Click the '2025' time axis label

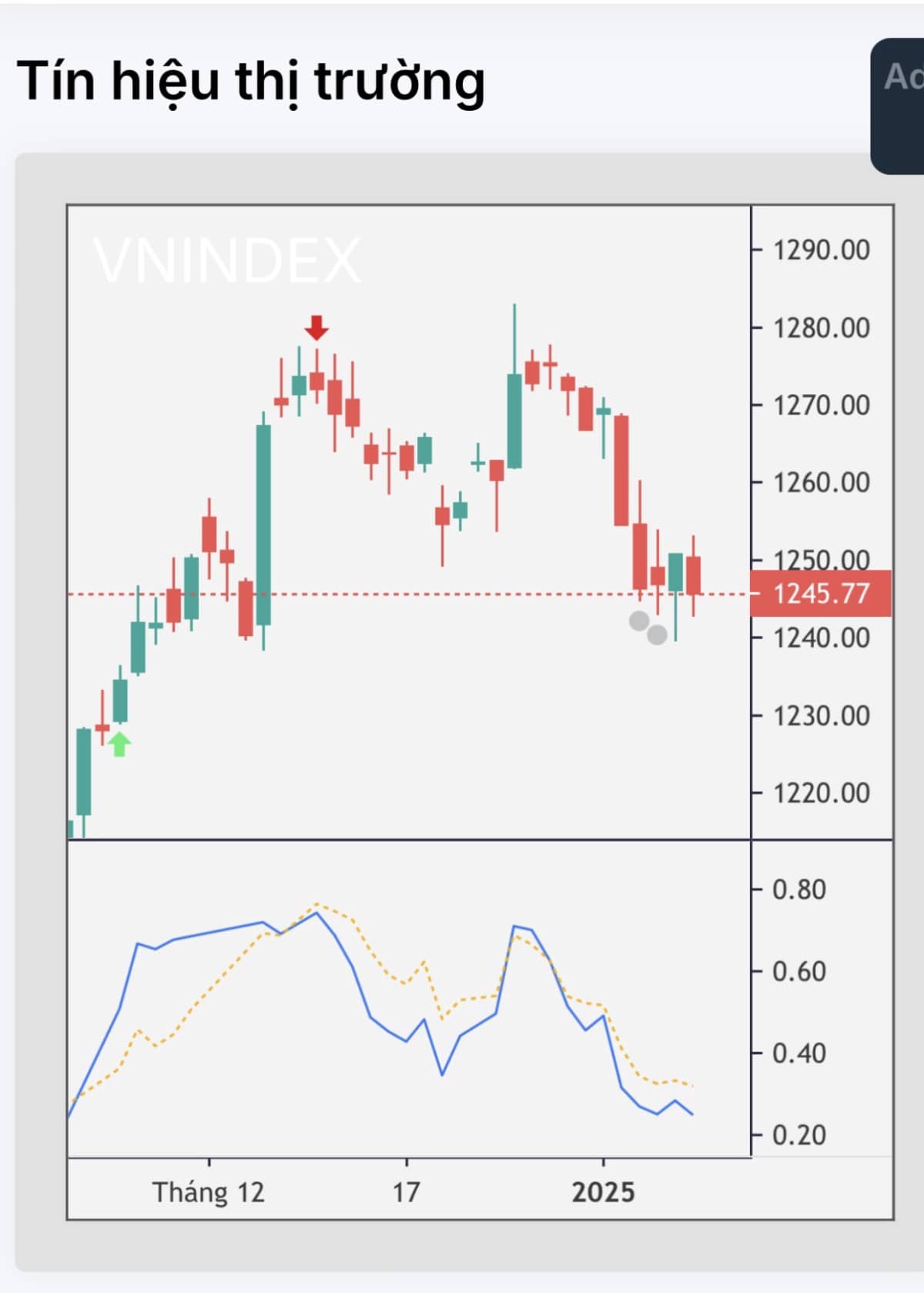tap(604, 1192)
